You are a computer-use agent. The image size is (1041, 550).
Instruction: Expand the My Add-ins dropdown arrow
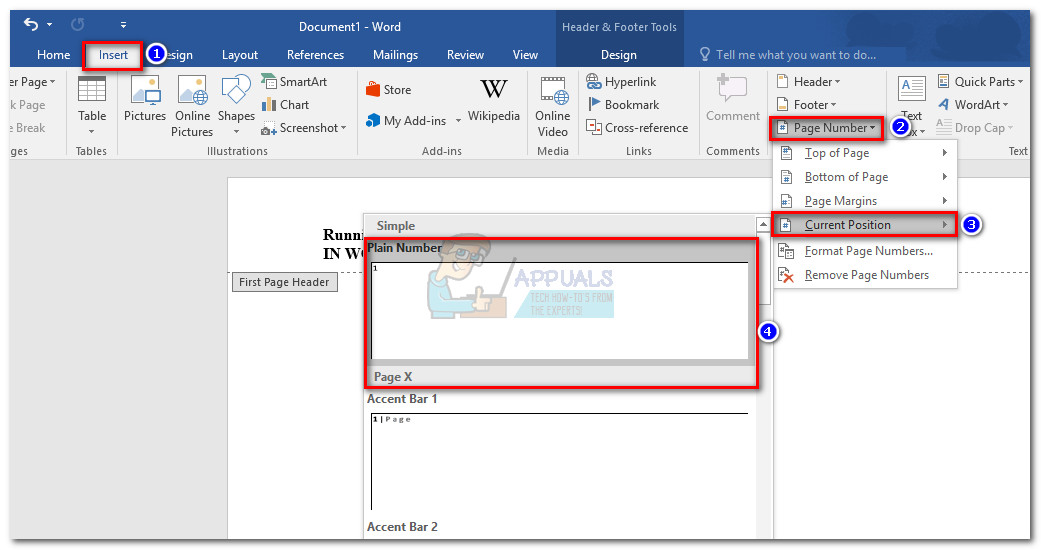[x=458, y=121]
